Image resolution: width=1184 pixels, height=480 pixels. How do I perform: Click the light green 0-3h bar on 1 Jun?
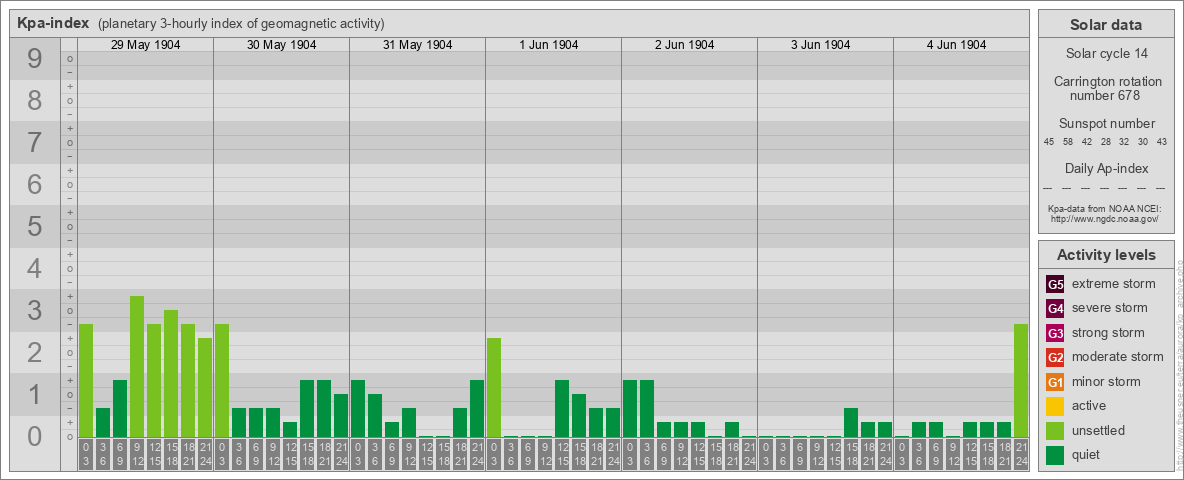point(494,388)
